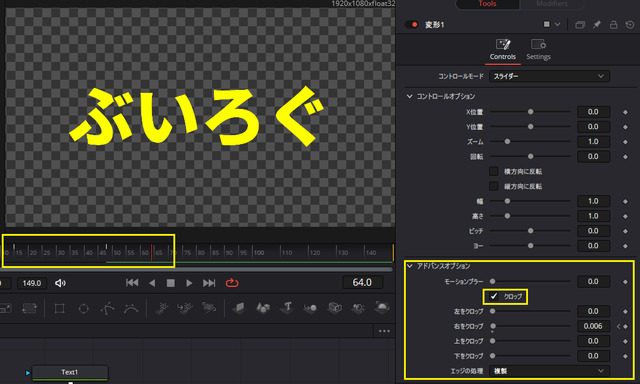Add a Text 3D node

coord(287,308)
